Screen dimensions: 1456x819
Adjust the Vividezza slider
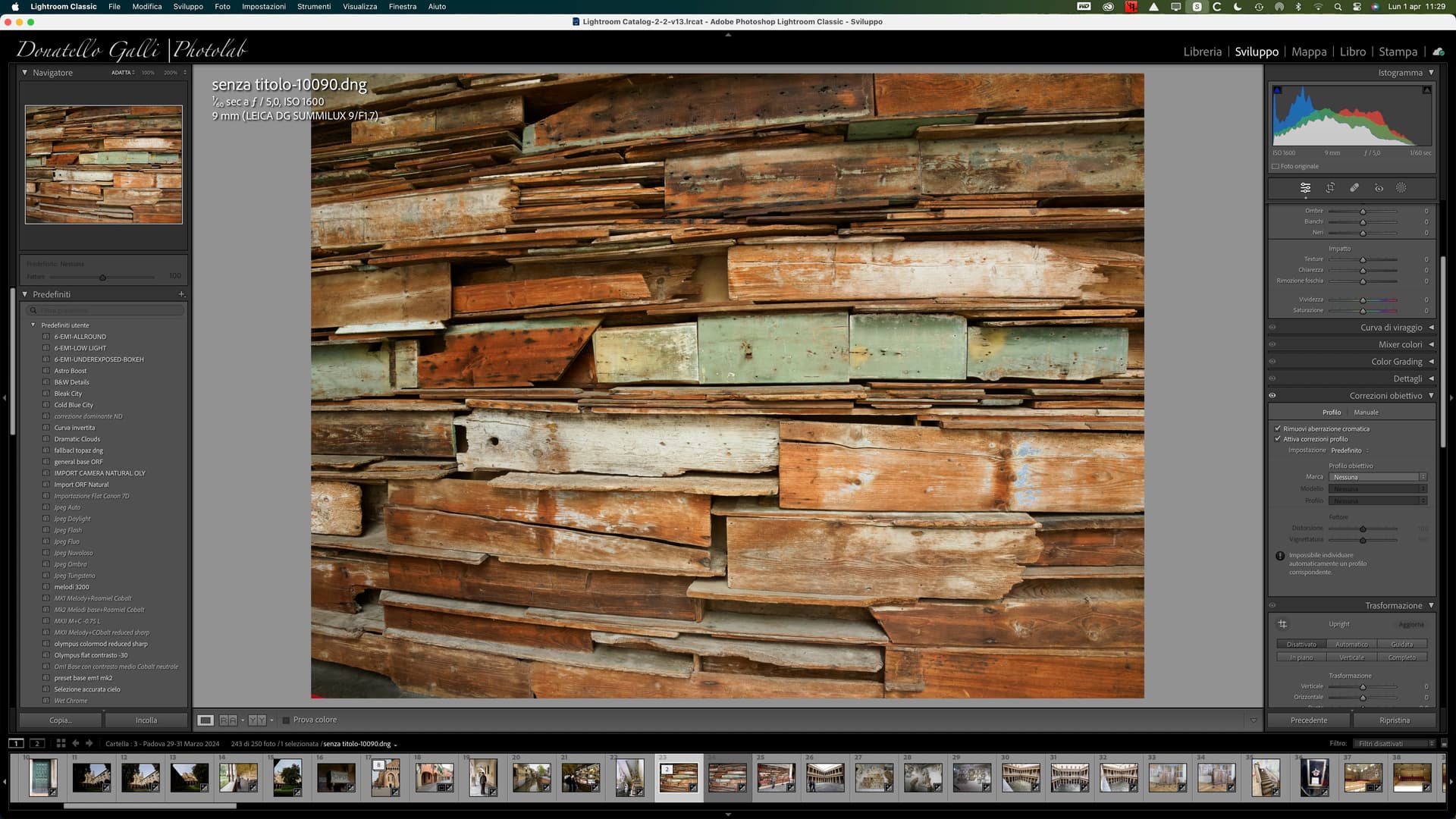[x=1363, y=300]
